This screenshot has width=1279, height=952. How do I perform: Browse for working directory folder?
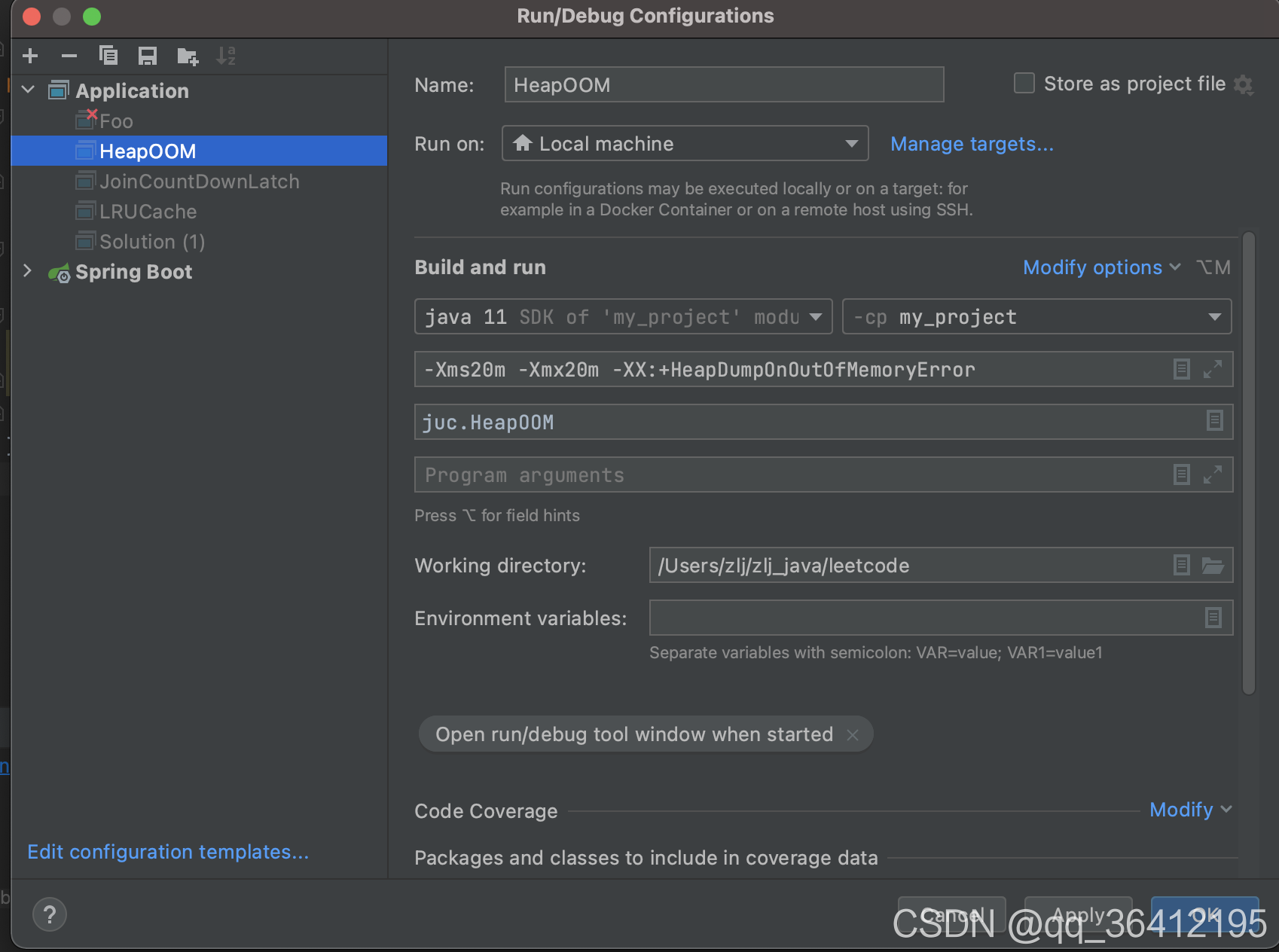(x=1213, y=565)
